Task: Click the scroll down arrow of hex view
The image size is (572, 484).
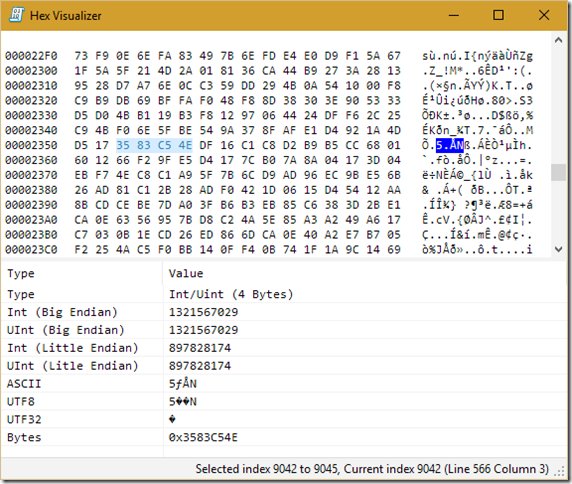Action: click(x=558, y=249)
